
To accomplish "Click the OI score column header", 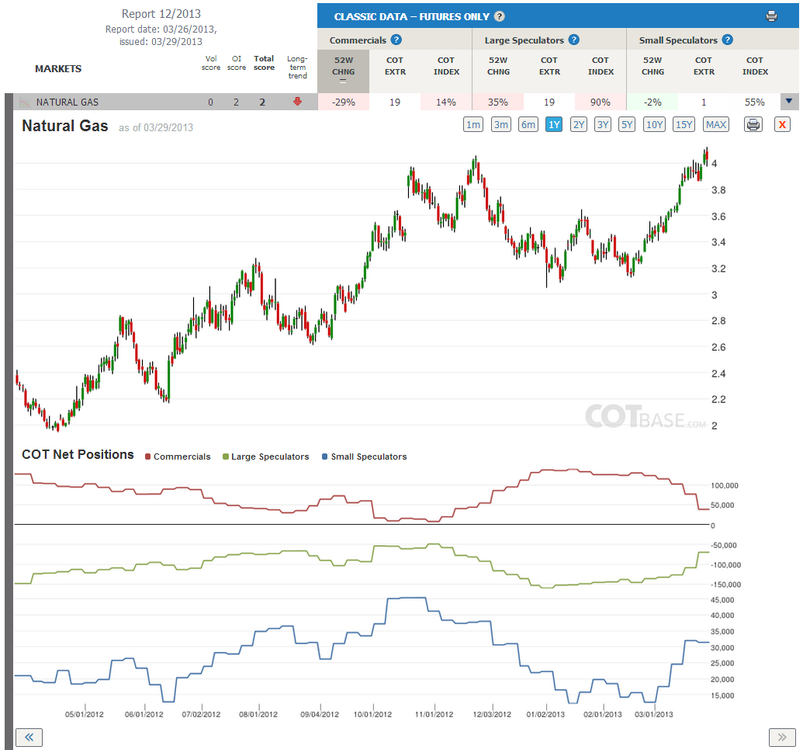I will tap(237, 63).
